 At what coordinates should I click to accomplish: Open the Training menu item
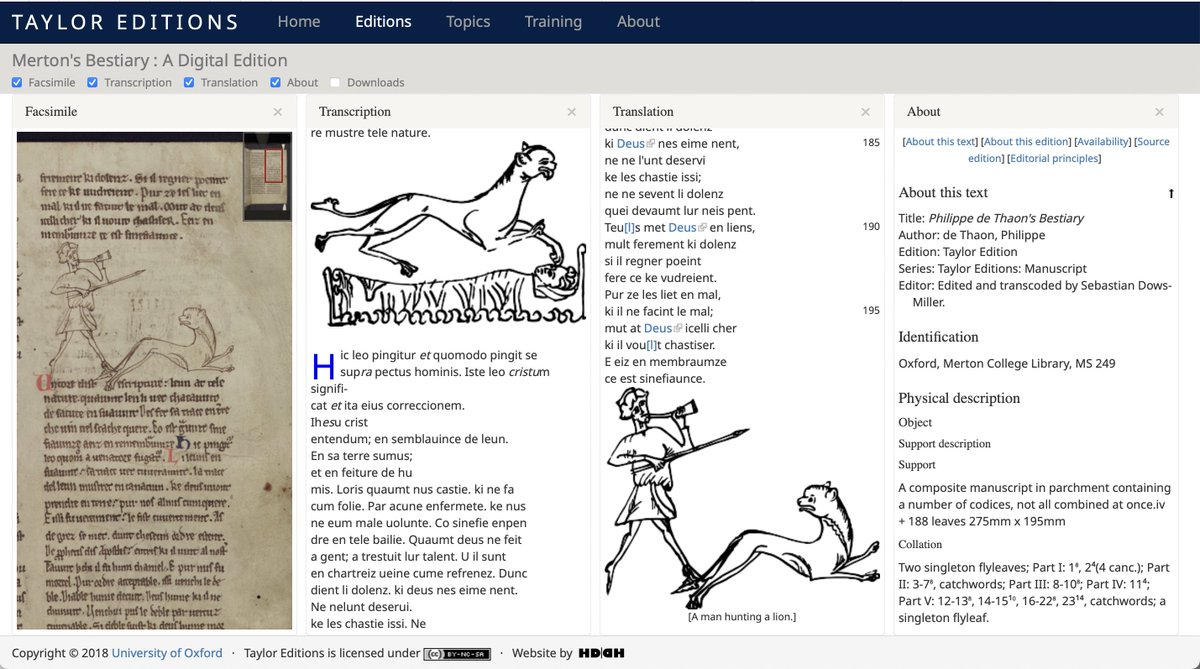(553, 21)
